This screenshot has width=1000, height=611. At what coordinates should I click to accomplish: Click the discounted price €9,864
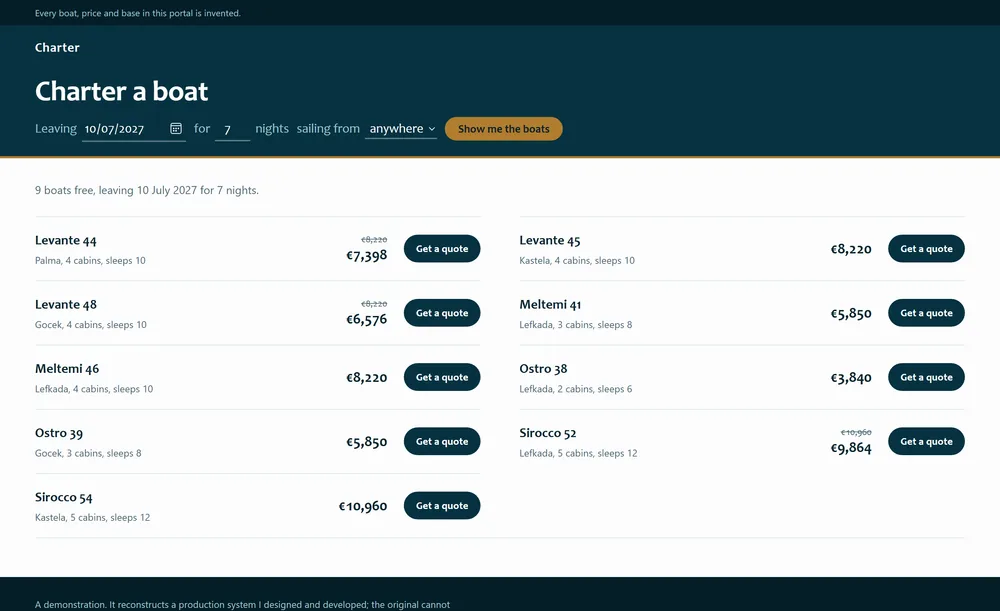(851, 448)
